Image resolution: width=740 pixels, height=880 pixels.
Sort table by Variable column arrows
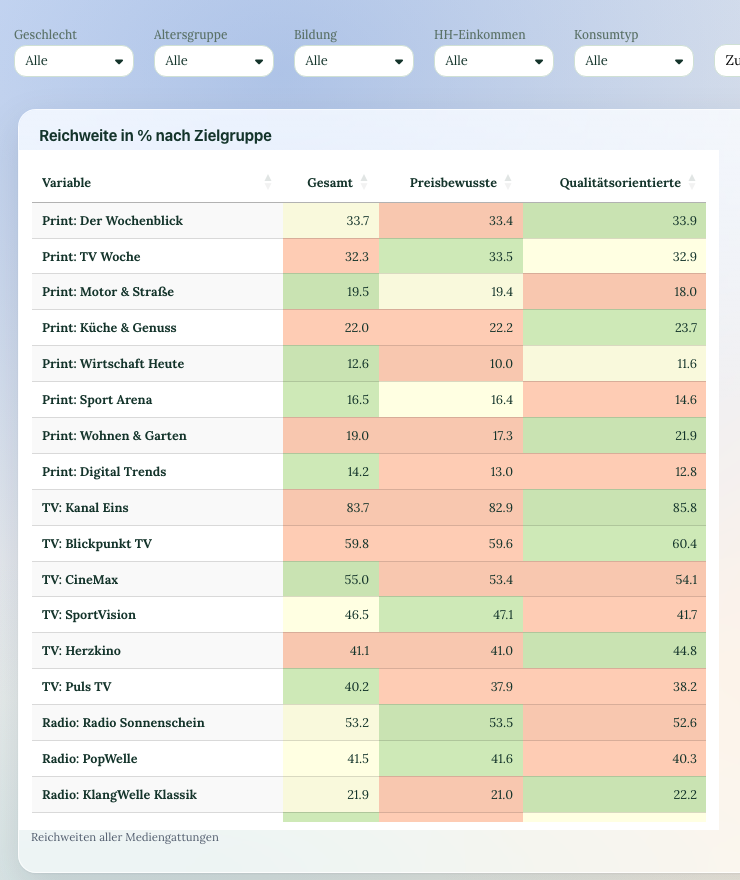pyautogui.click(x=268, y=182)
